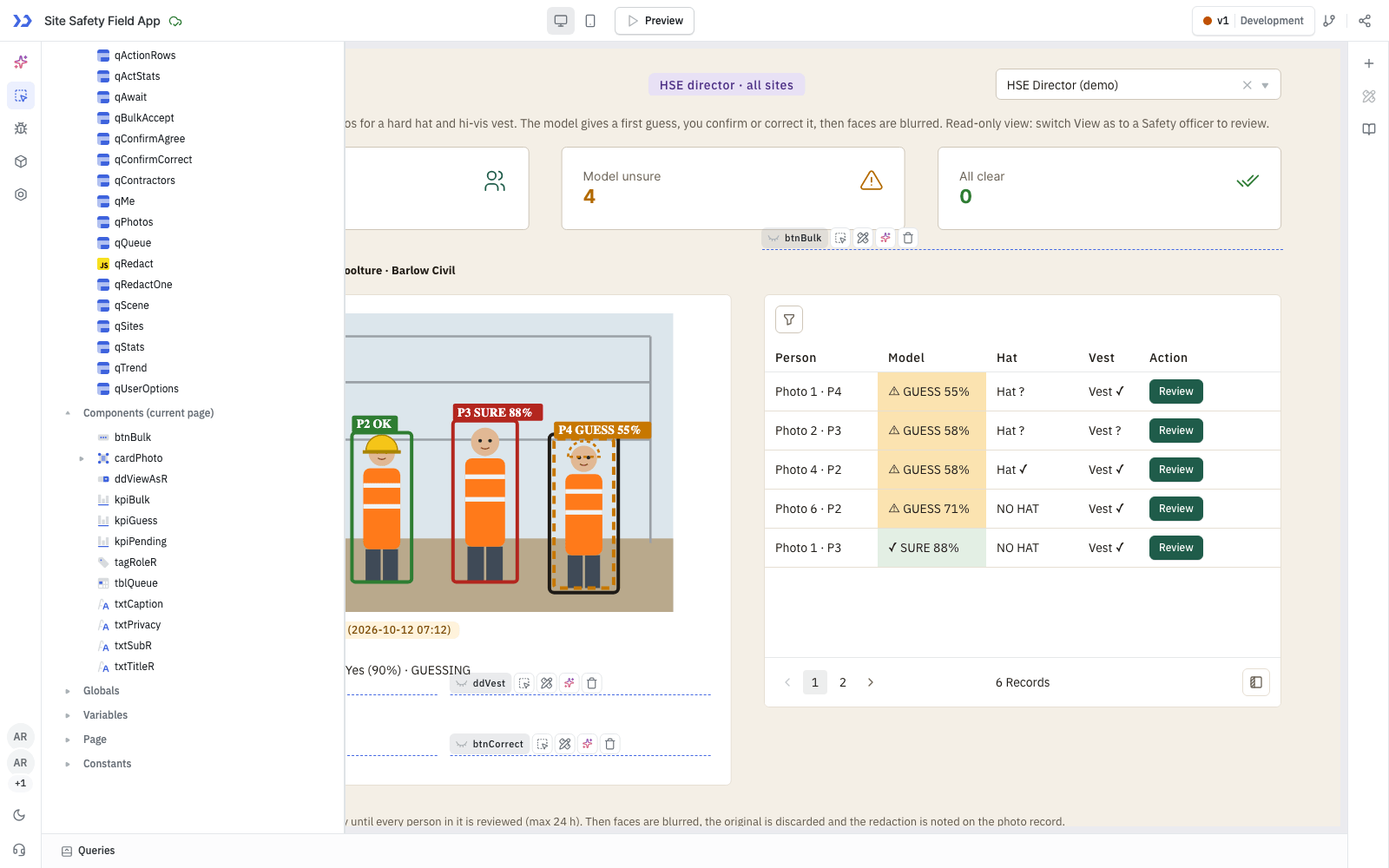Open the table filter funnel icon
Image resolution: width=1389 pixels, height=868 pixels.
[789, 319]
